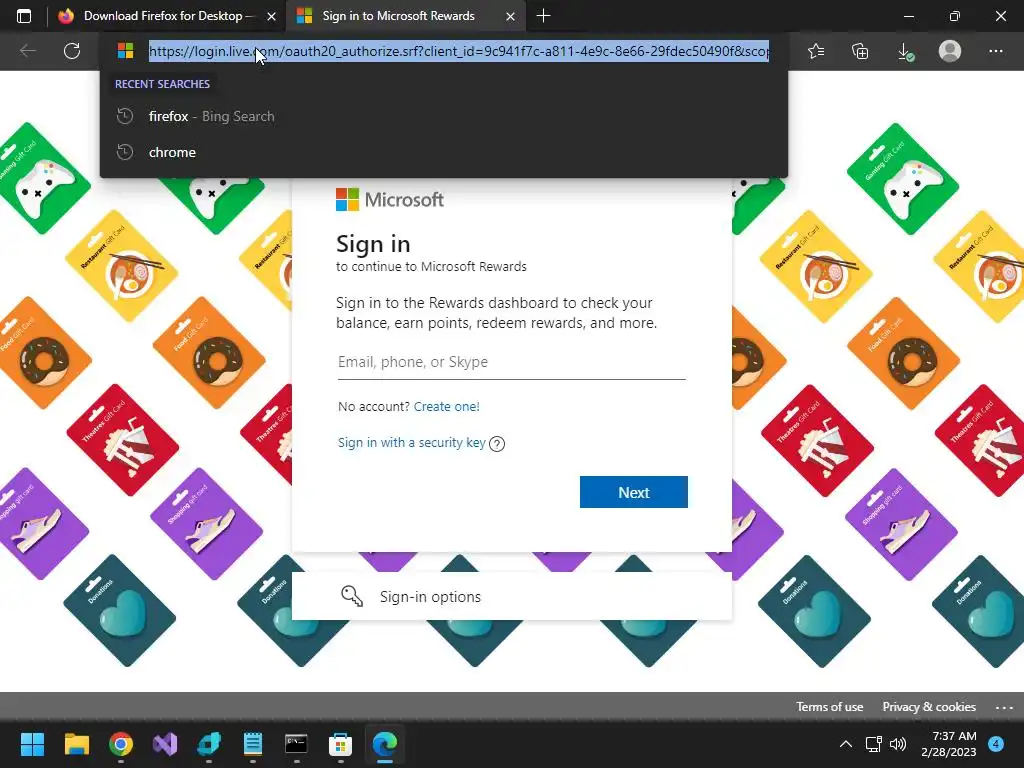Open Privacy & cookies link
Screen dimensions: 1024x768
point(929,707)
